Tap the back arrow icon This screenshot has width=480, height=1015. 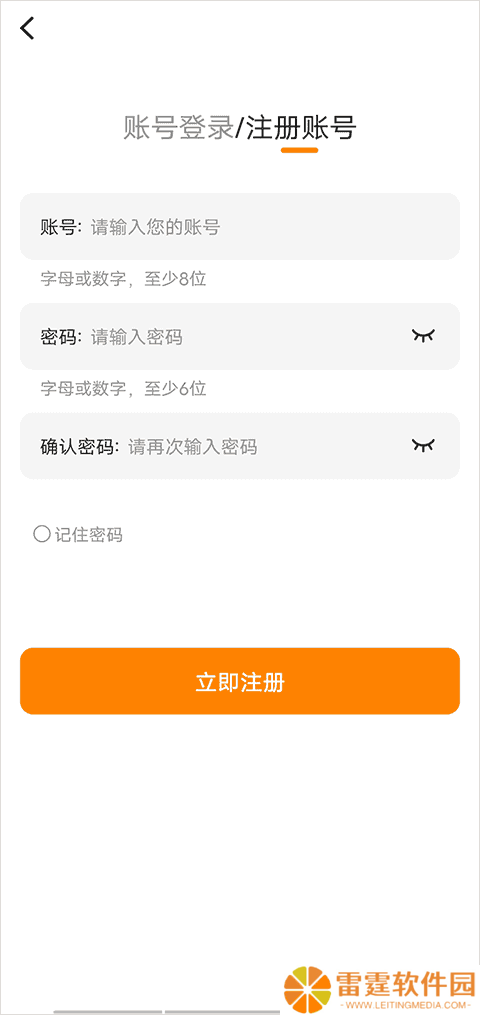click(27, 28)
